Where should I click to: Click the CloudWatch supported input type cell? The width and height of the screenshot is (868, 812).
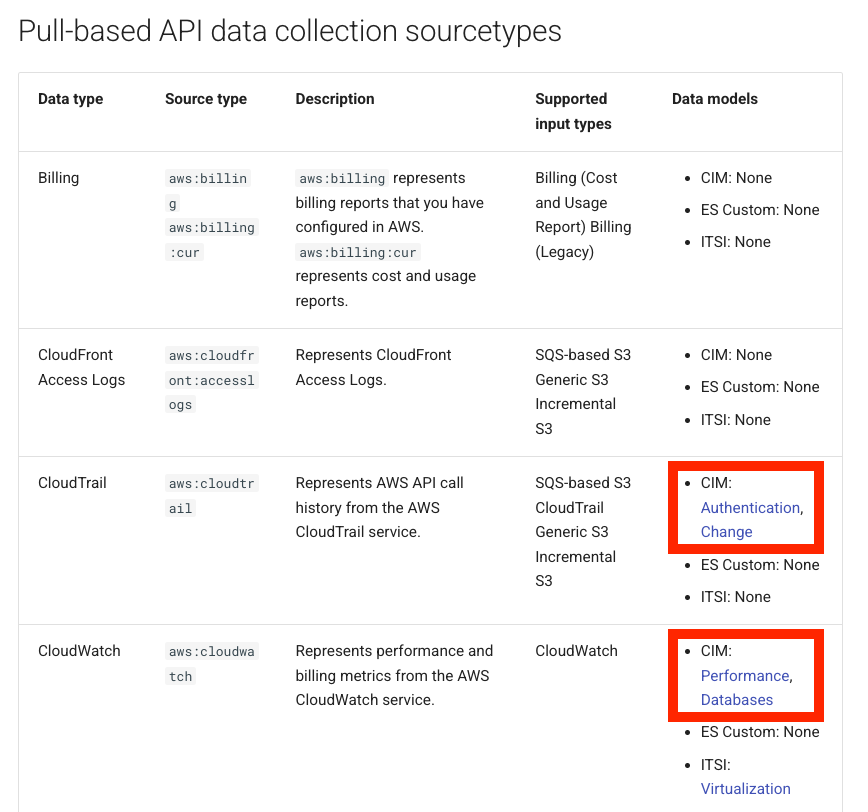(x=576, y=651)
